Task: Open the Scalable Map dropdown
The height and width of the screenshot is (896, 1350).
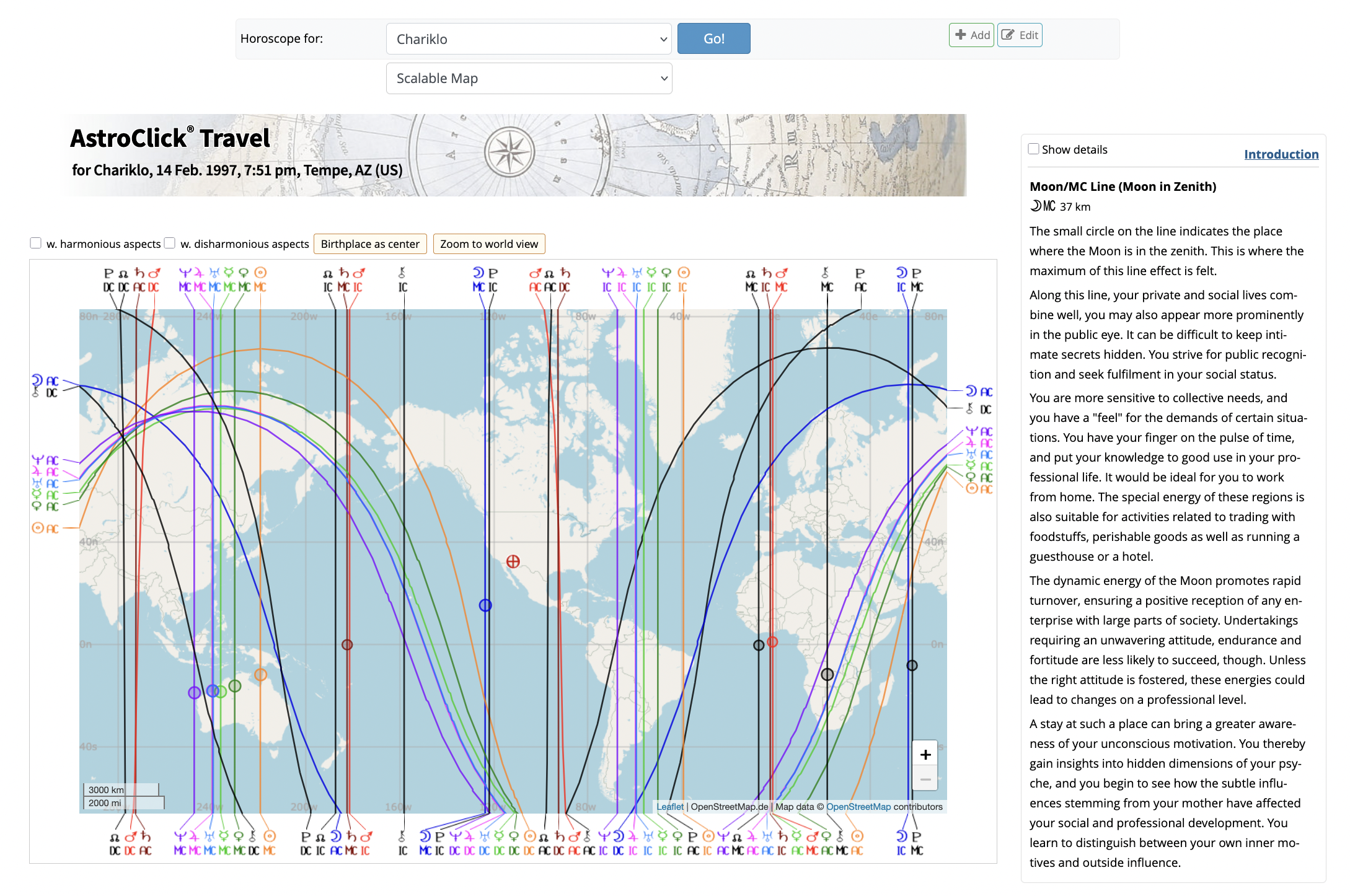Action: (x=529, y=79)
